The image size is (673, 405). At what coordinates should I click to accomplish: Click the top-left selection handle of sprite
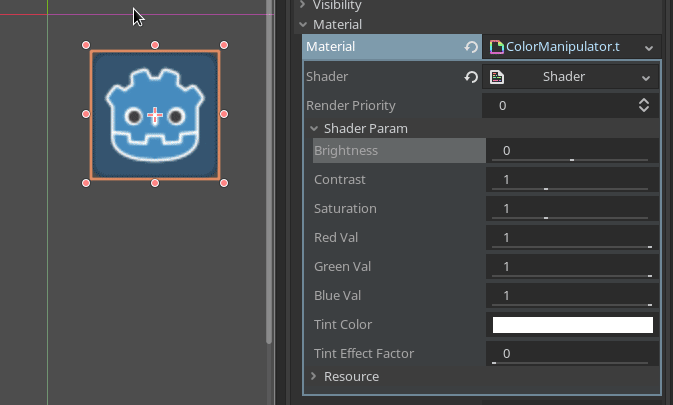tap(86, 45)
